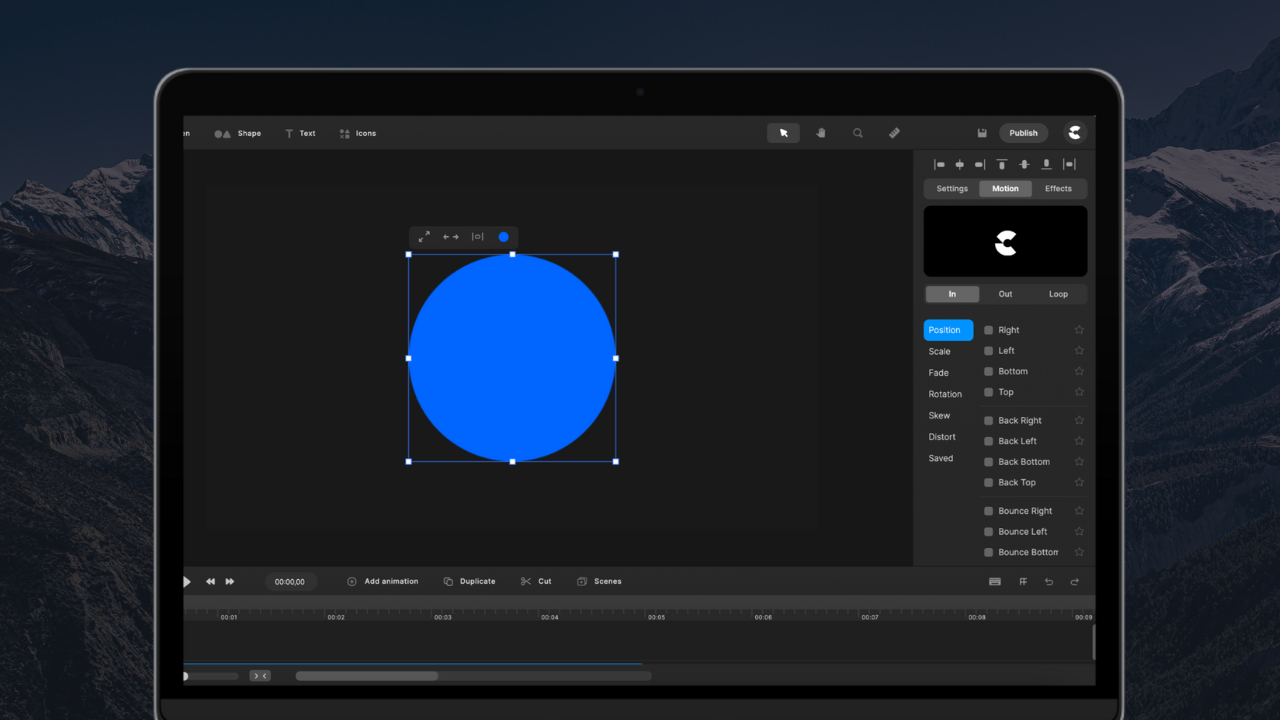Enable the Bottom position animation checkbox
Viewport: 1280px width, 720px height.
click(989, 371)
